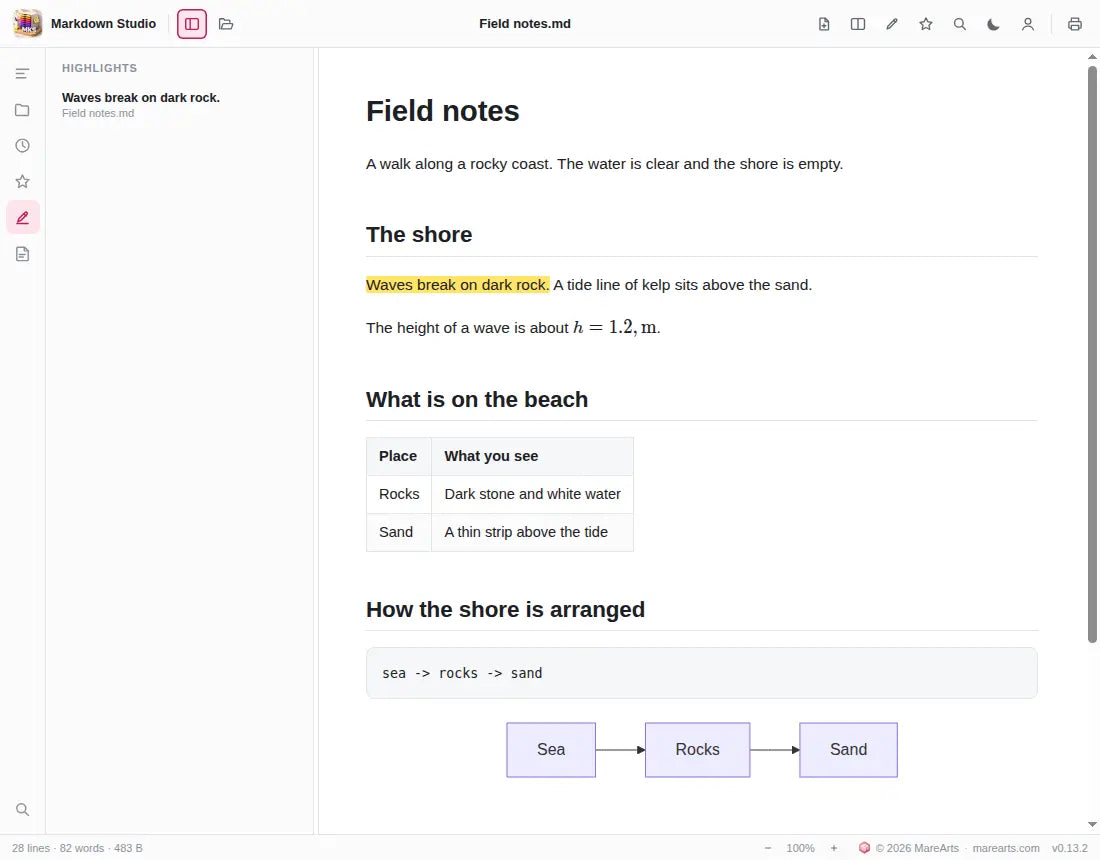Click 'Dark stone and white water' cell
This screenshot has width=1100, height=860.
tap(532, 494)
